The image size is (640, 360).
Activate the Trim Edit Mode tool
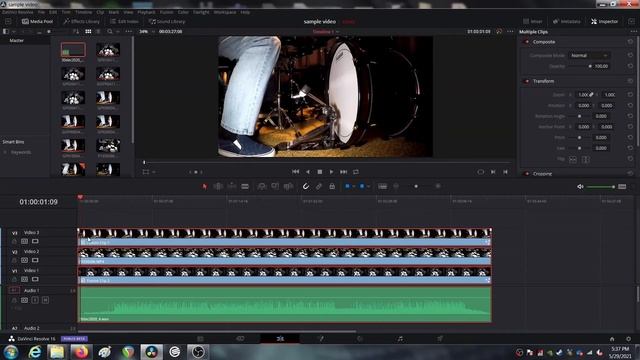(x=218, y=187)
